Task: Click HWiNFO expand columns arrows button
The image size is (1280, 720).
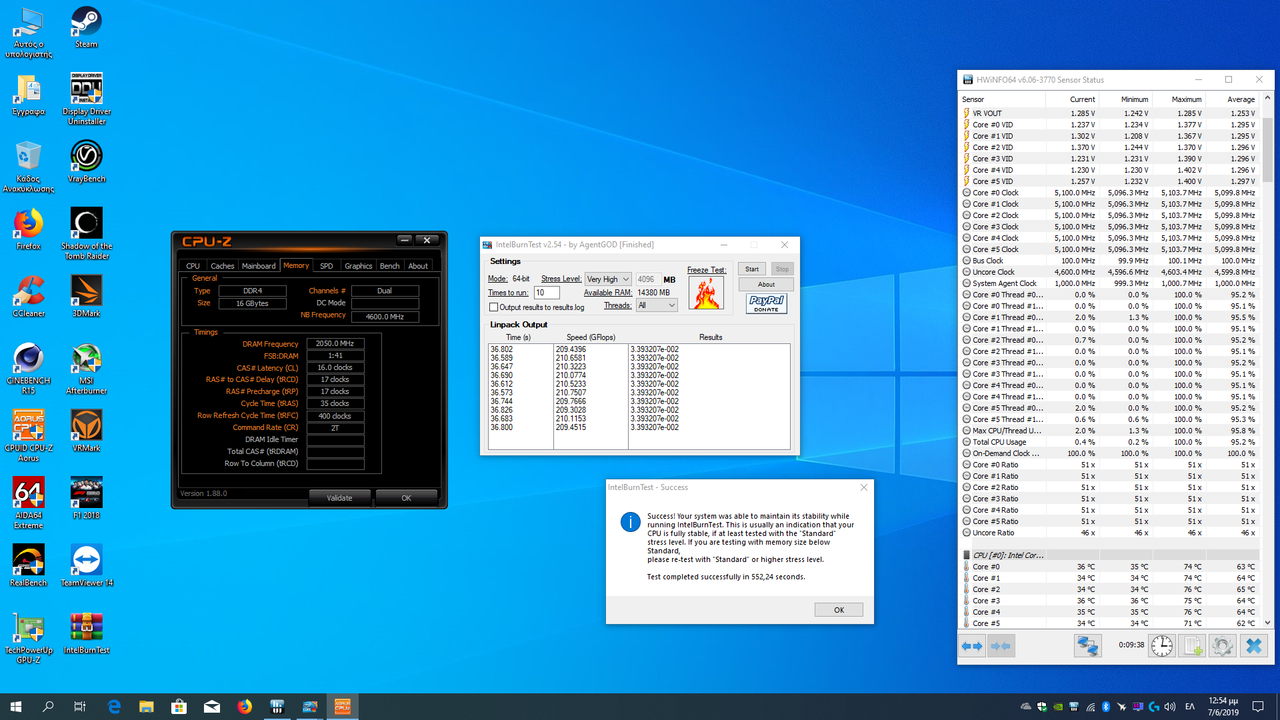Action: pos(972,647)
